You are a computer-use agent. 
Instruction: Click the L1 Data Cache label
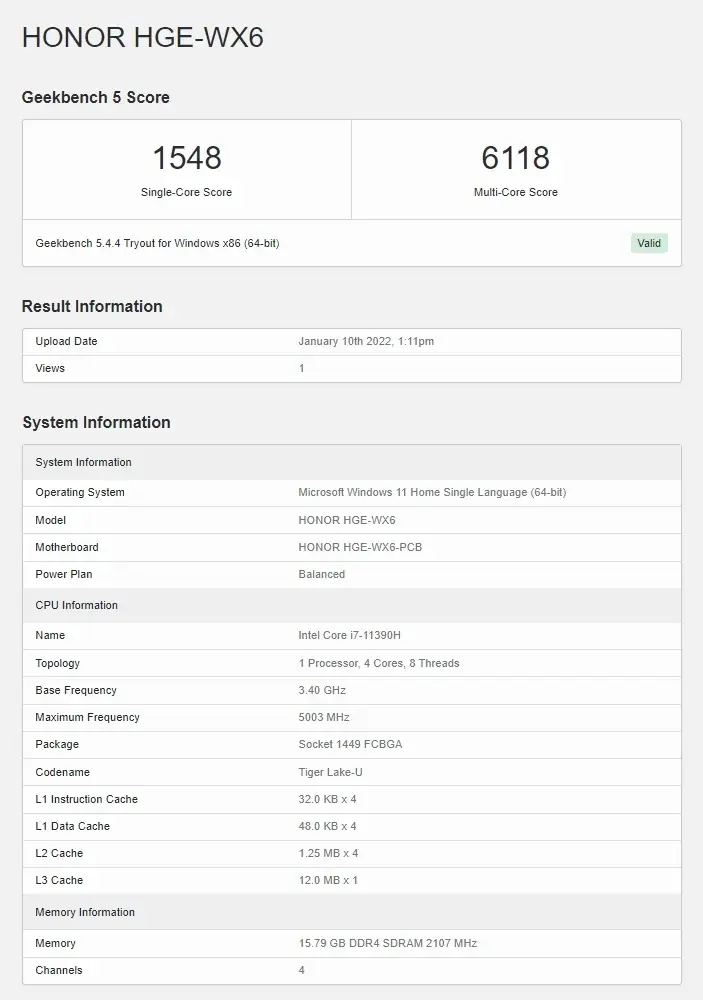coord(73,826)
